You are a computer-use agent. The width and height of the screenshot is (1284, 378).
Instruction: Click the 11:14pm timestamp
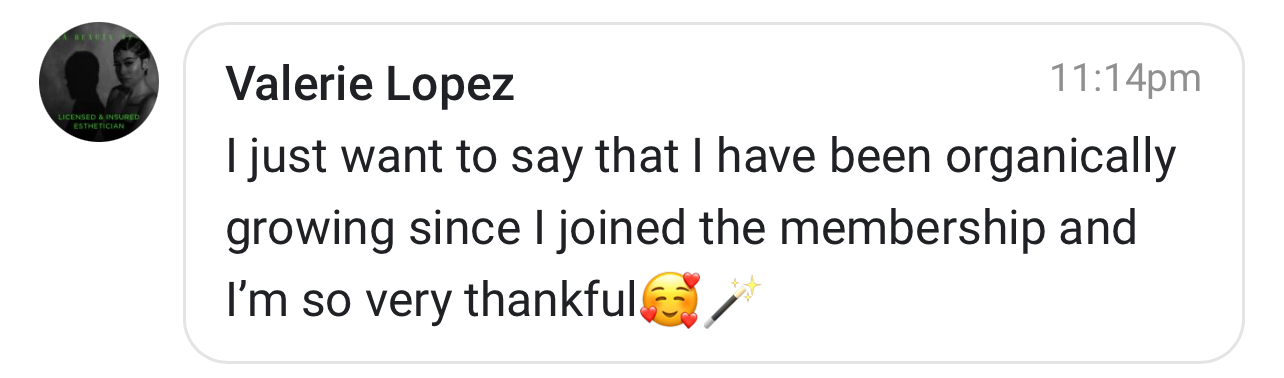coord(1124,78)
